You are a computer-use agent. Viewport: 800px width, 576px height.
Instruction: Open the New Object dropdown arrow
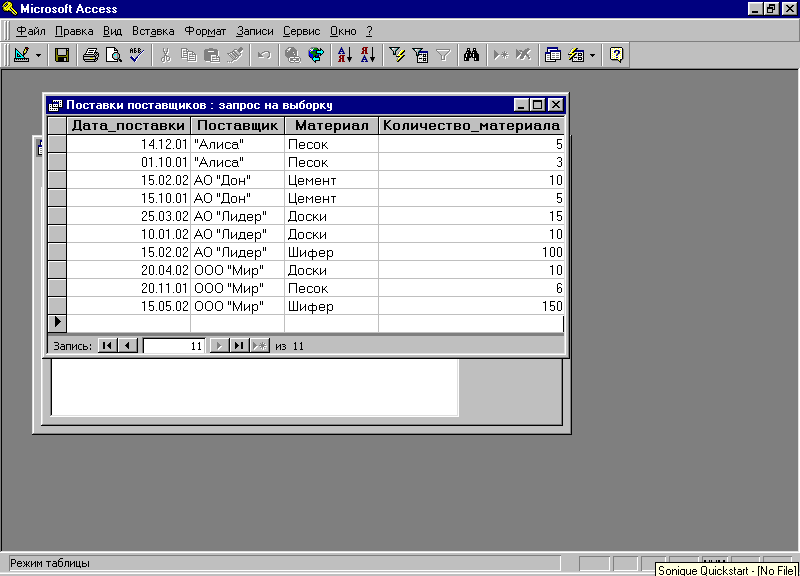[592, 55]
